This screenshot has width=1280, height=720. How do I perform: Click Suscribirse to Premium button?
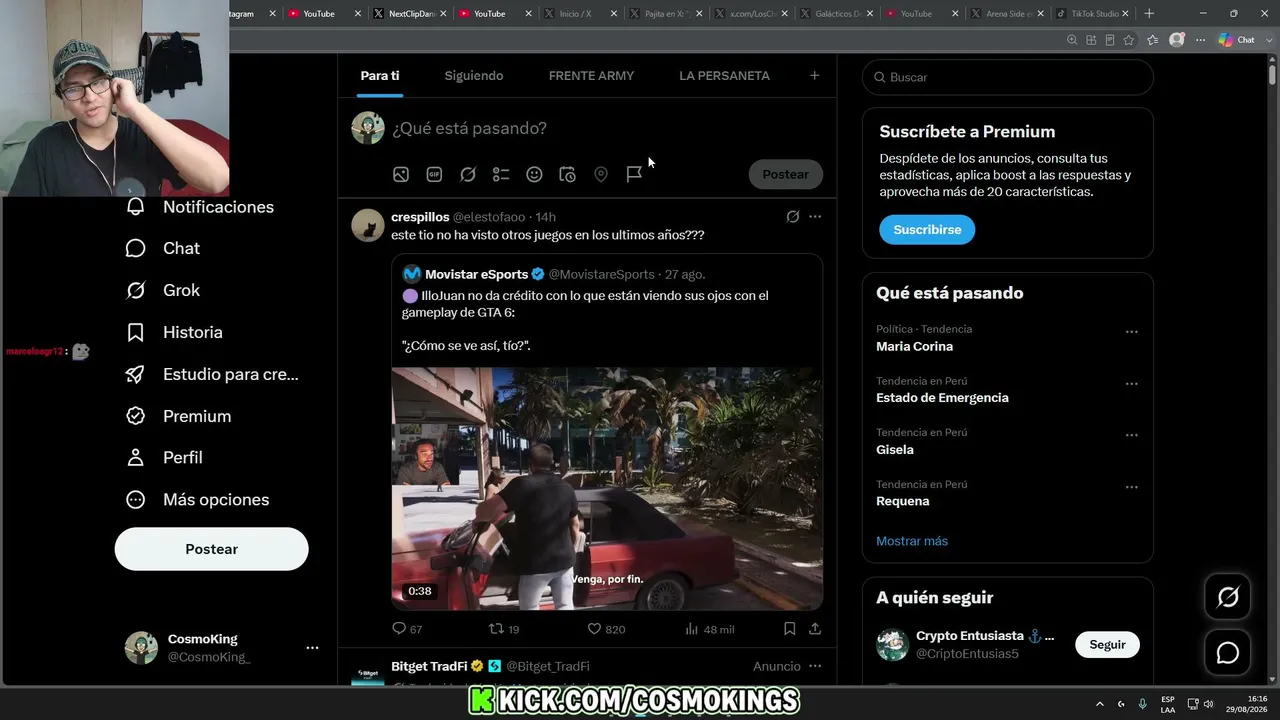(x=927, y=229)
